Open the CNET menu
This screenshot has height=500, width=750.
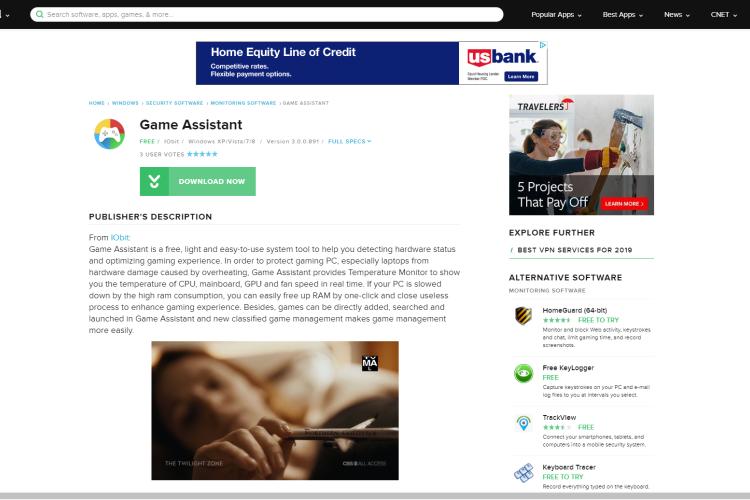pyautogui.click(x=724, y=15)
